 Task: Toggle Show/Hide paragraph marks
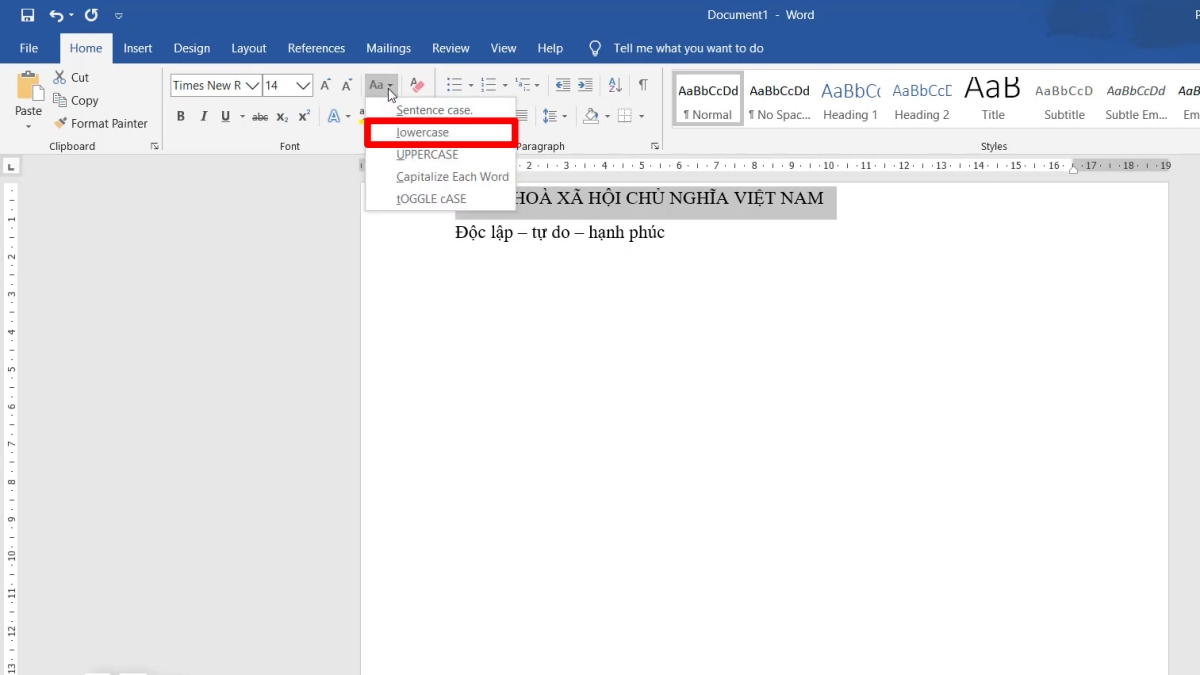[643, 86]
